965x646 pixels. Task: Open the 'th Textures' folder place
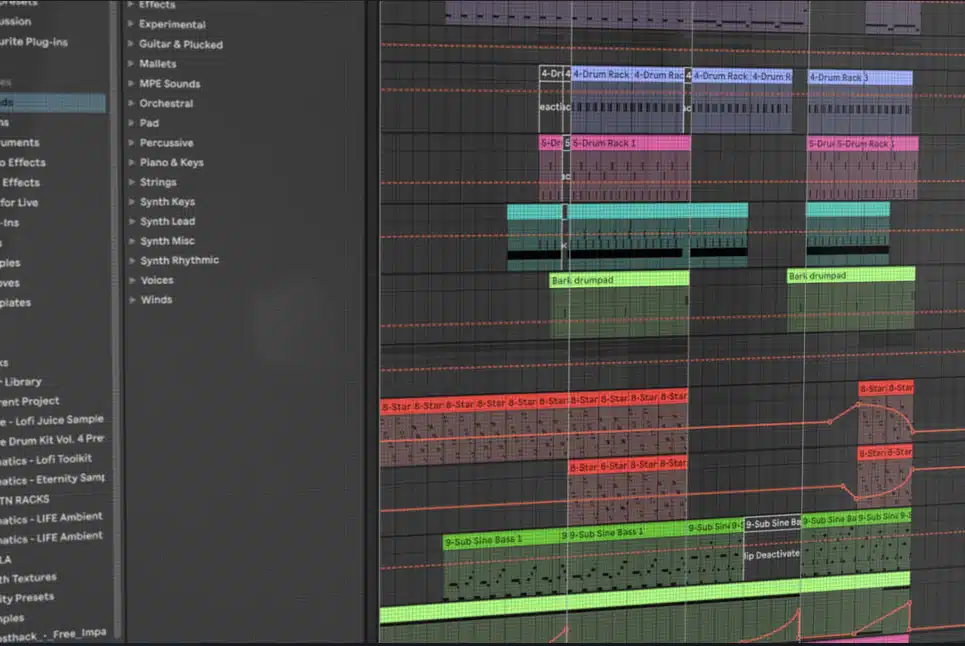click(28, 578)
